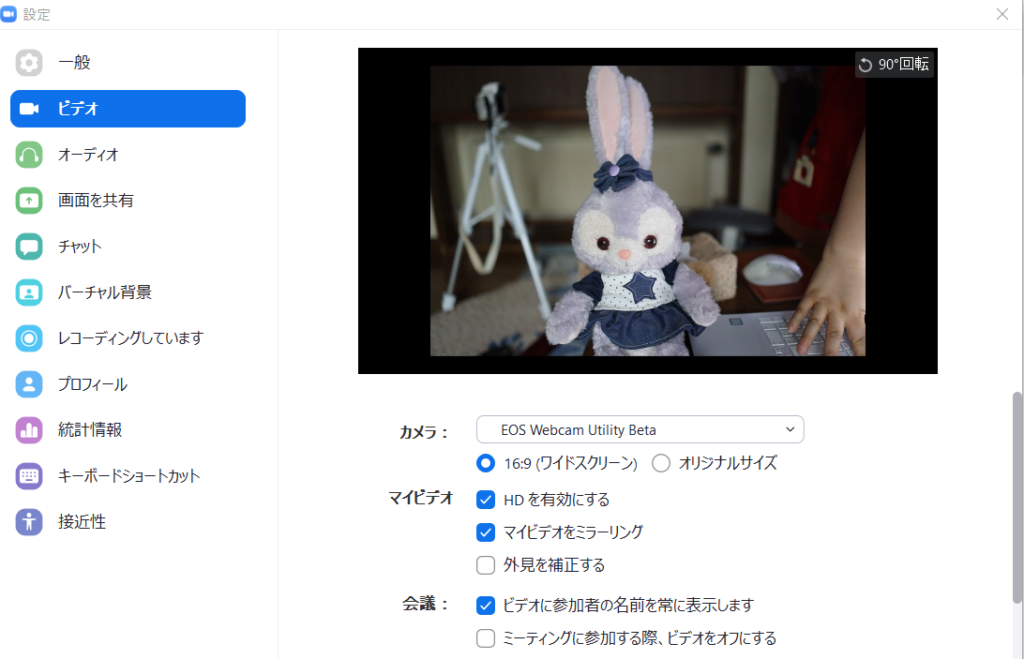Select the ビデオ settings section
Viewport: 1024px width, 659px height.
(128, 108)
